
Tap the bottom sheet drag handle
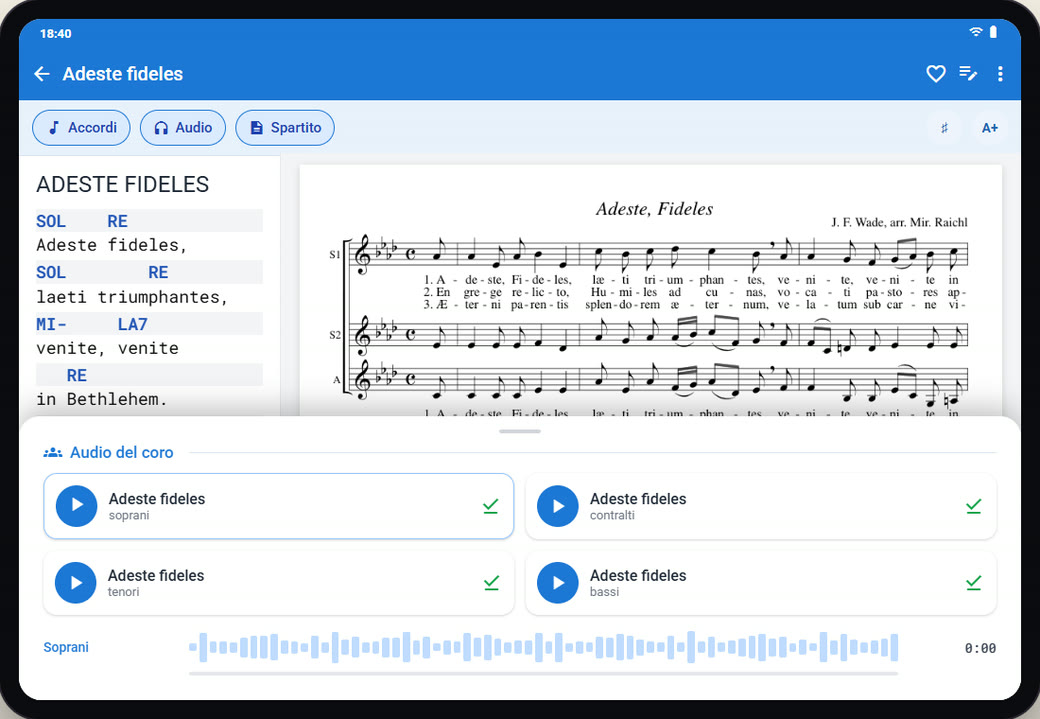(x=520, y=431)
